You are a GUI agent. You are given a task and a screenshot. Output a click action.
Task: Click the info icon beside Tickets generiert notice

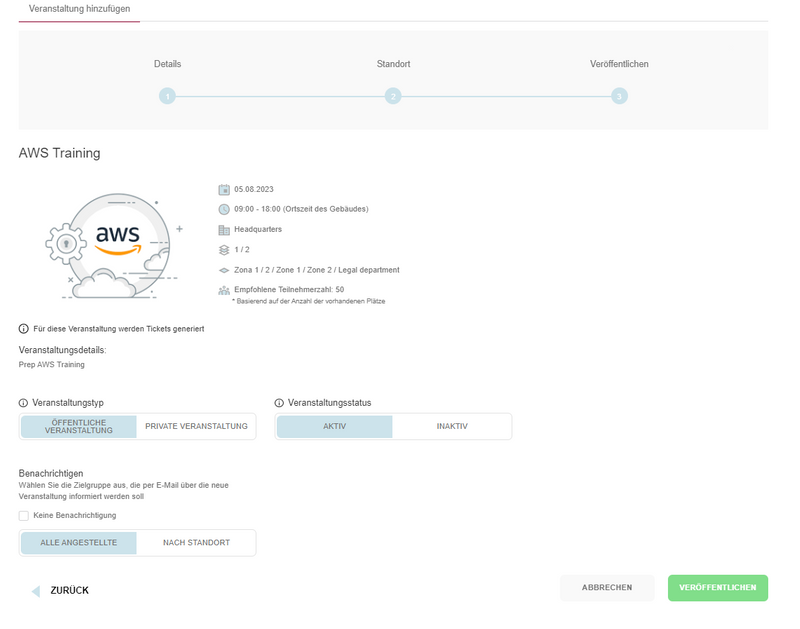pyautogui.click(x=23, y=329)
